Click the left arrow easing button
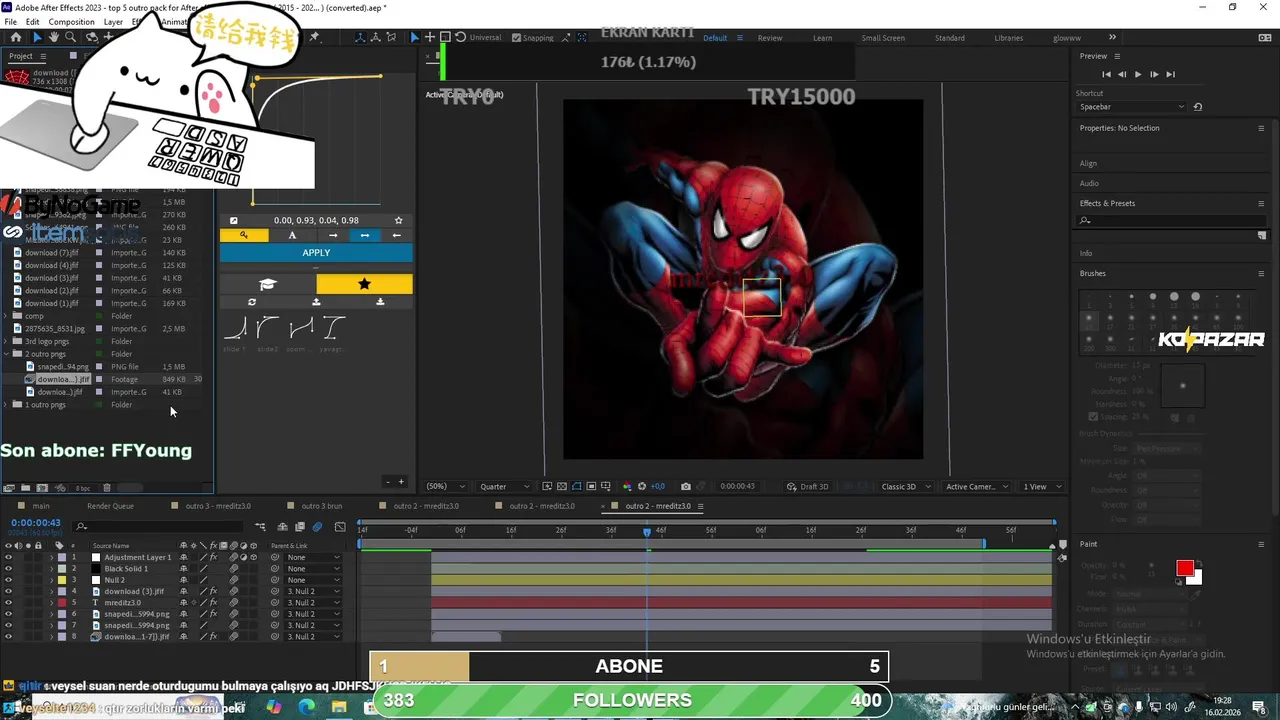This screenshot has height=720, width=1280. click(396, 235)
